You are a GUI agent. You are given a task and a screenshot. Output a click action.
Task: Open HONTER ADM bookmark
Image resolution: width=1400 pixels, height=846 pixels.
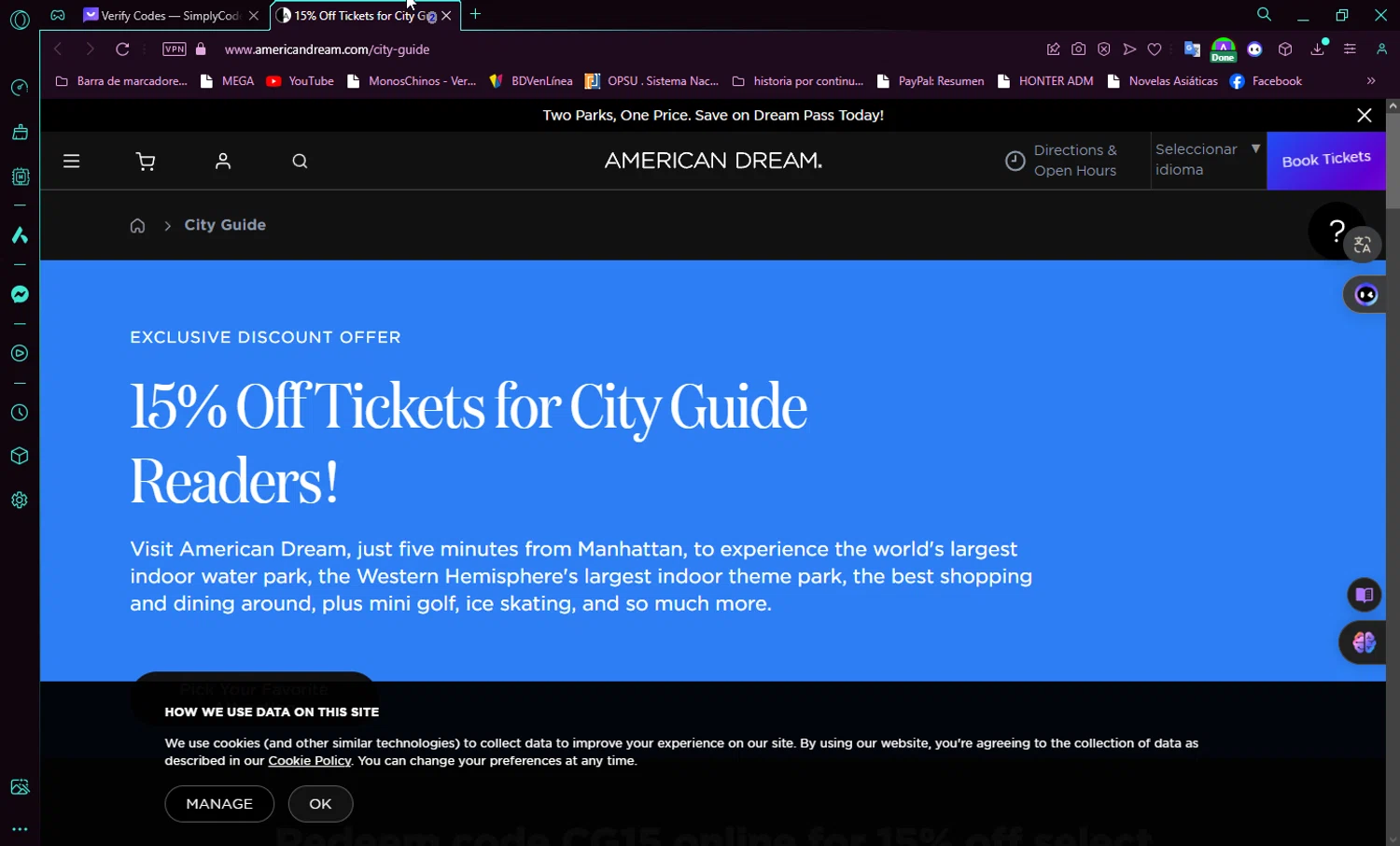click(x=1045, y=81)
